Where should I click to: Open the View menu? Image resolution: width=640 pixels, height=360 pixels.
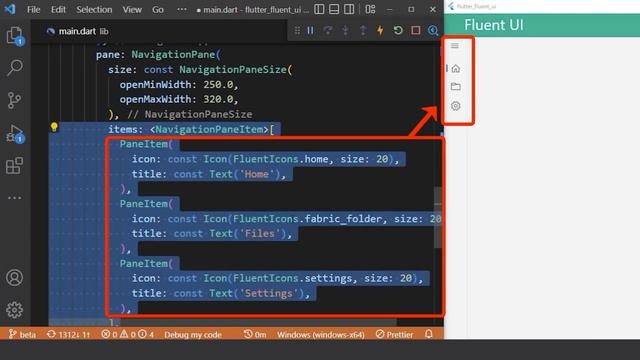(132, 9)
